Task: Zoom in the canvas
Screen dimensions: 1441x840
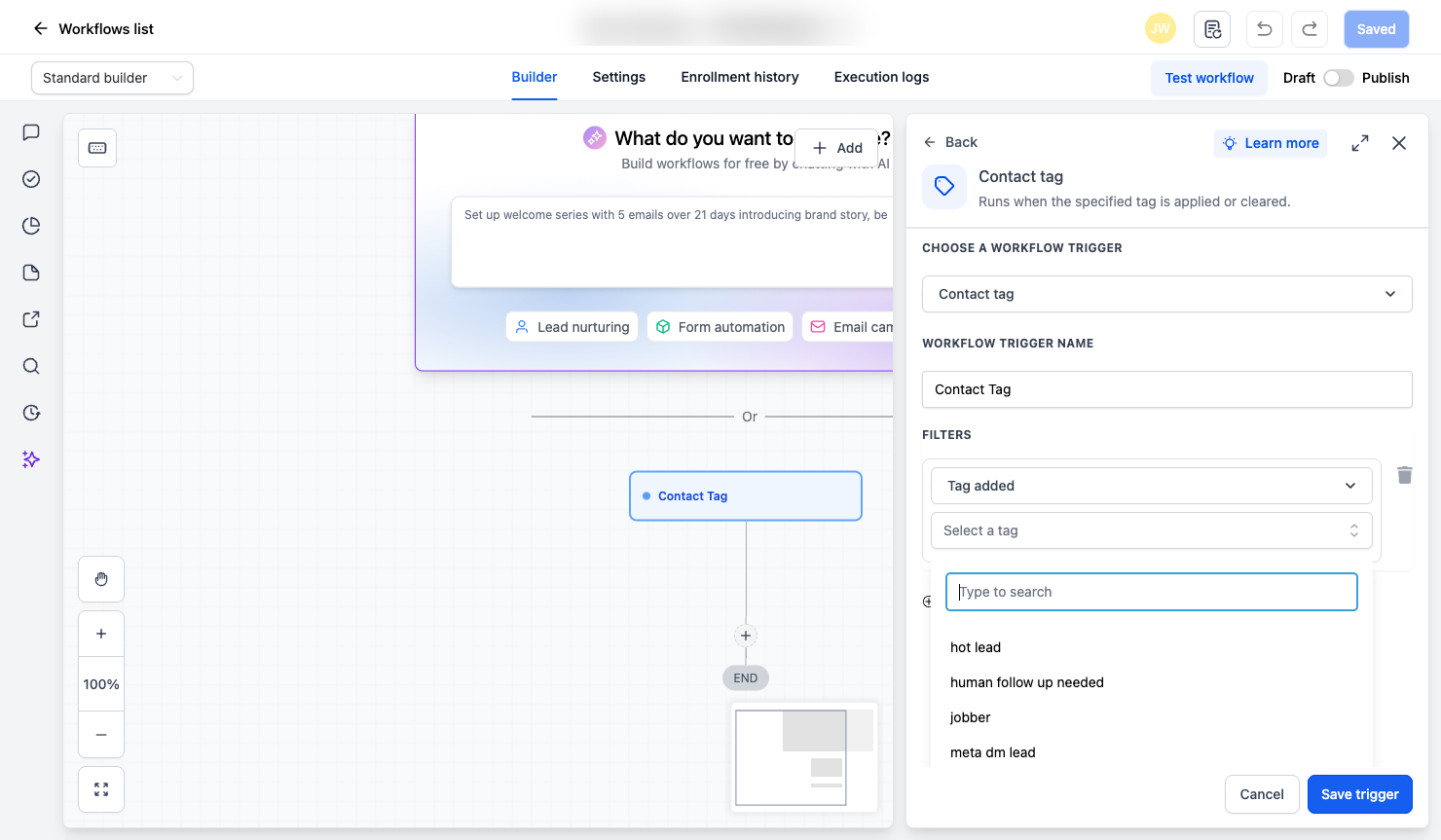Action: pos(101,634)
